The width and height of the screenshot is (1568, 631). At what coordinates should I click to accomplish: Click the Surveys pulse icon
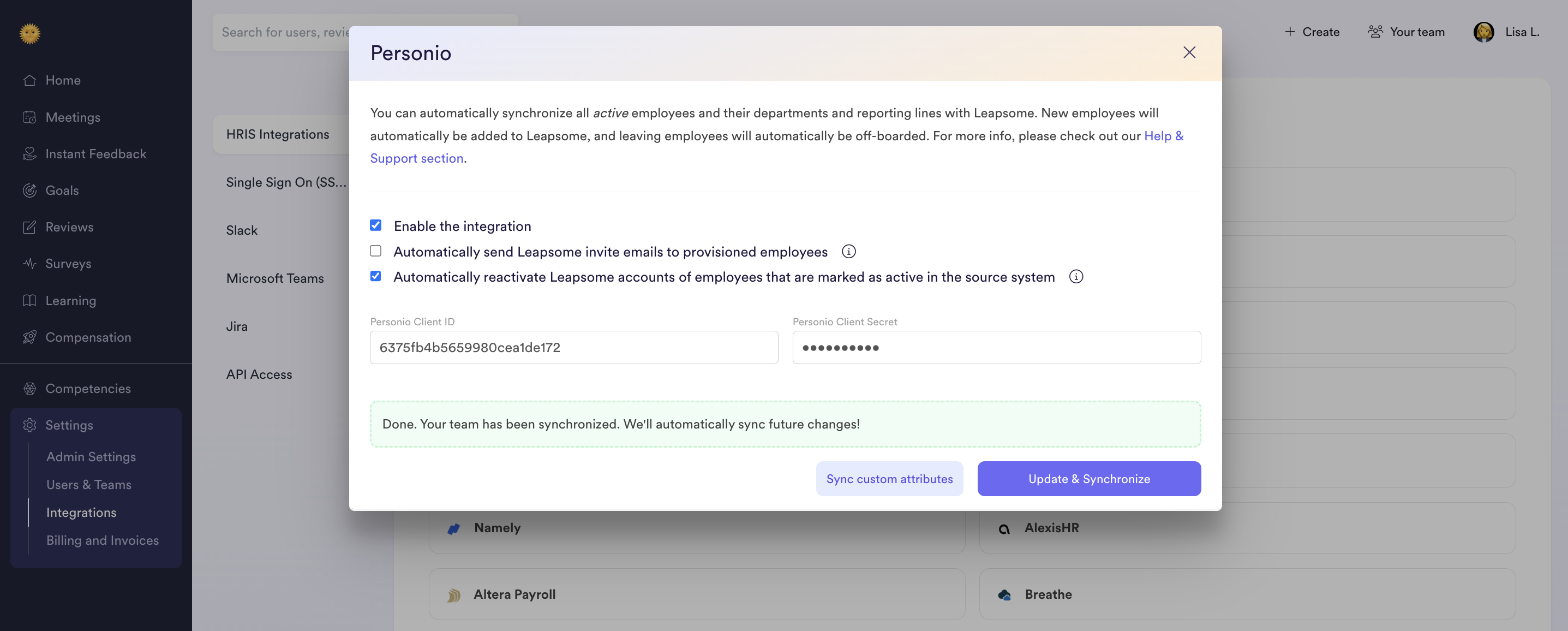[x=29, y=263]
